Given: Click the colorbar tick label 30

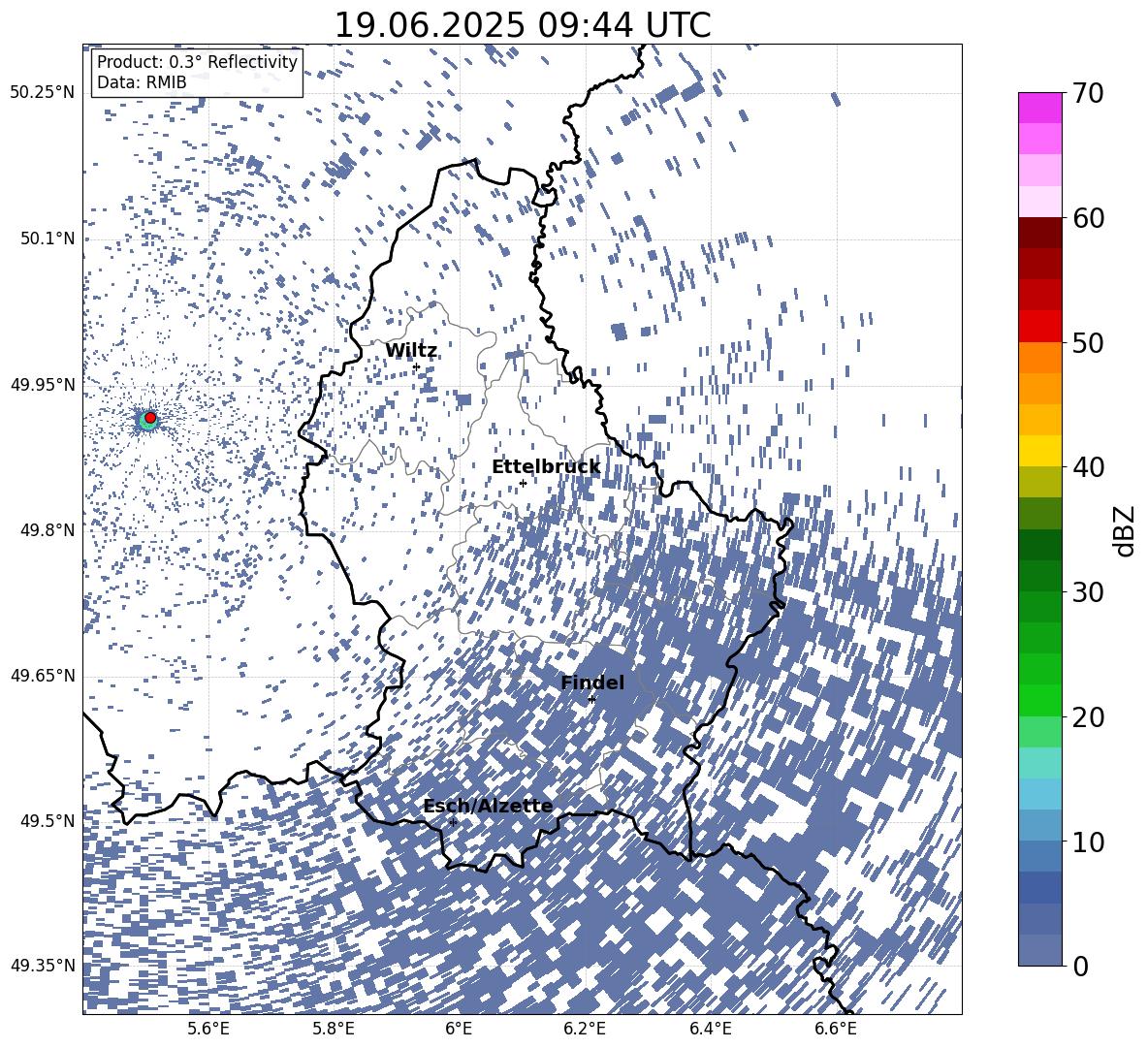Looking at the screenshot, I should pos(1088,592).
